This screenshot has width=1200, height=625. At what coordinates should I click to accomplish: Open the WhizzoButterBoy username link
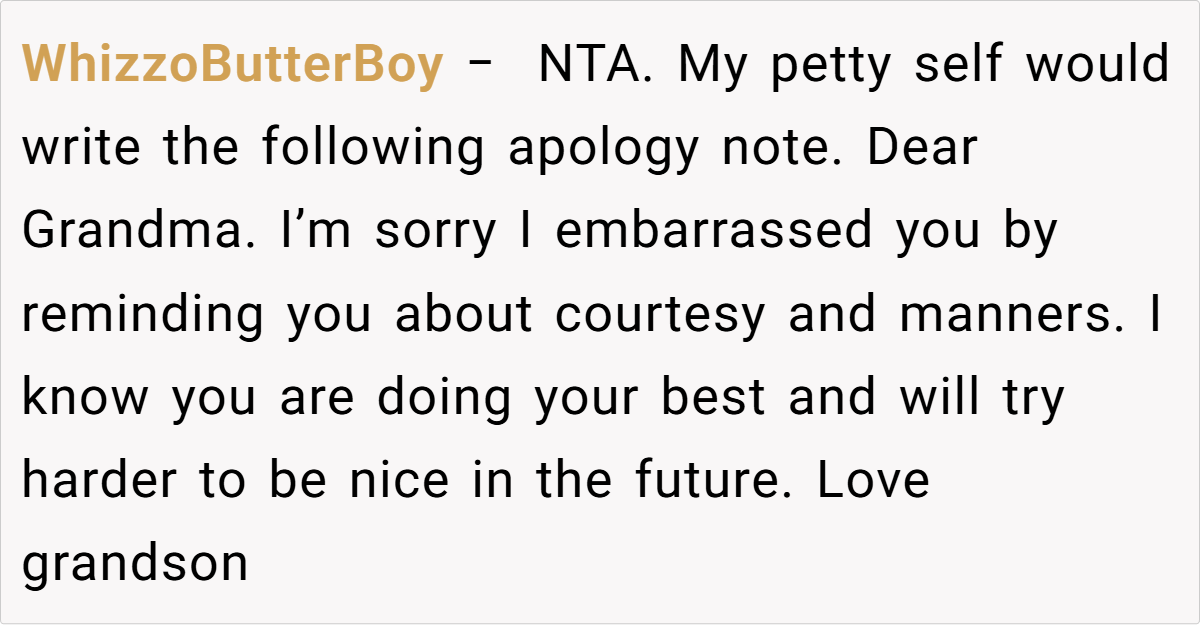[x=232, y=66]
